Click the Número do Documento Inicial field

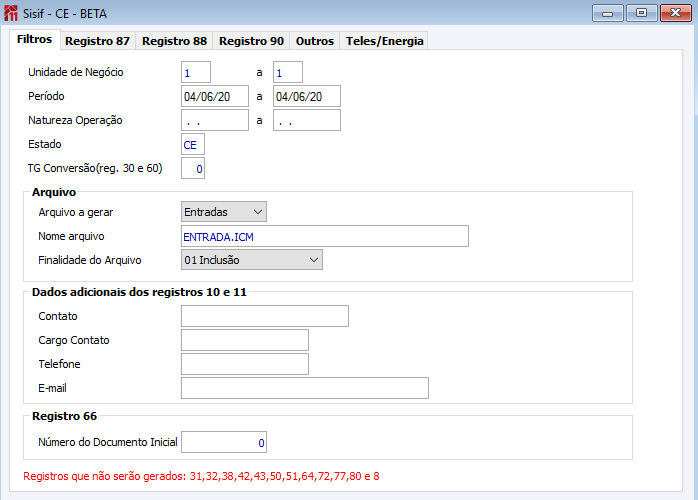click(x=224, y=442)
